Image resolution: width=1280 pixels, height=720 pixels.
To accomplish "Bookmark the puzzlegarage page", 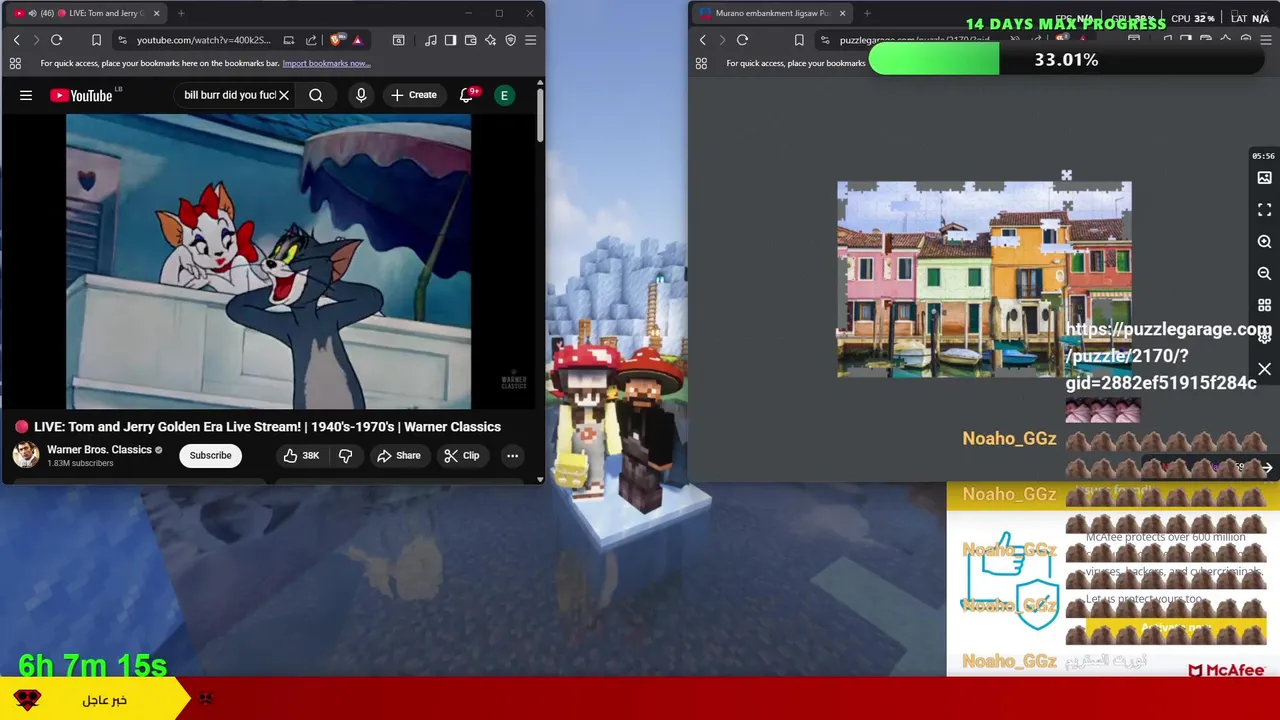I will click(x=799, y=40).
